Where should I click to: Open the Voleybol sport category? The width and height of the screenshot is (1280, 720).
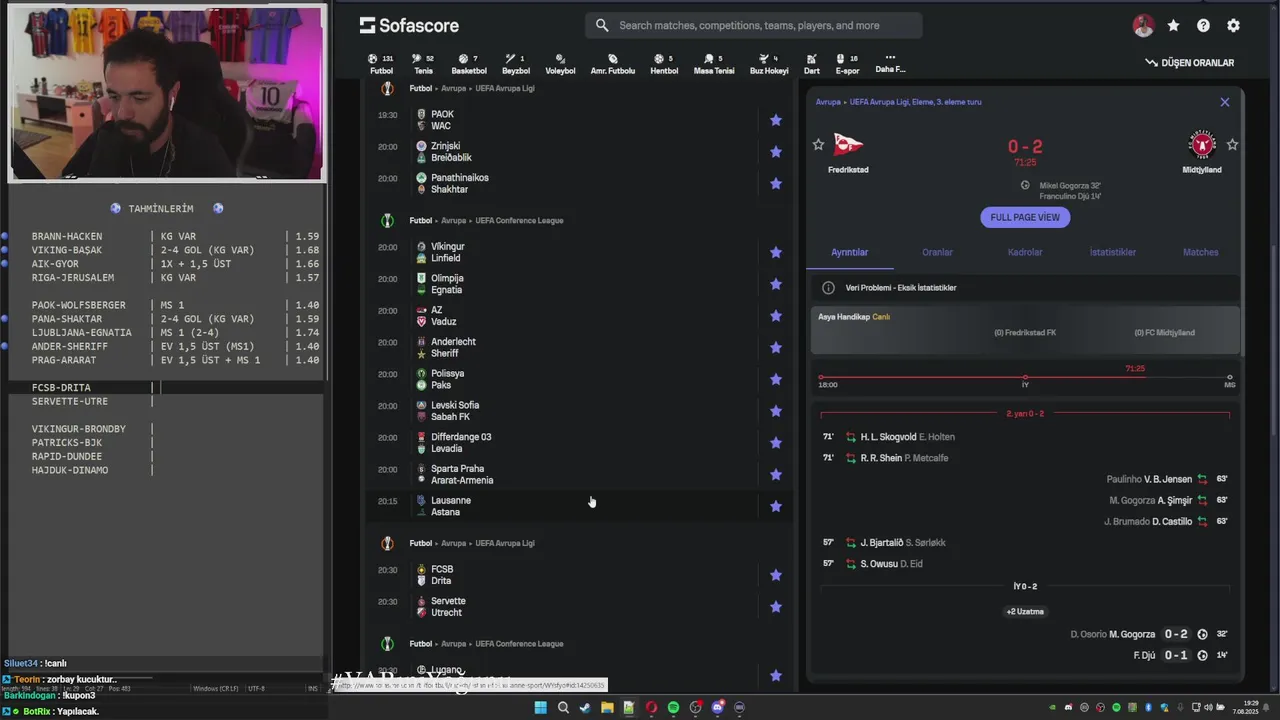[560, 64]
